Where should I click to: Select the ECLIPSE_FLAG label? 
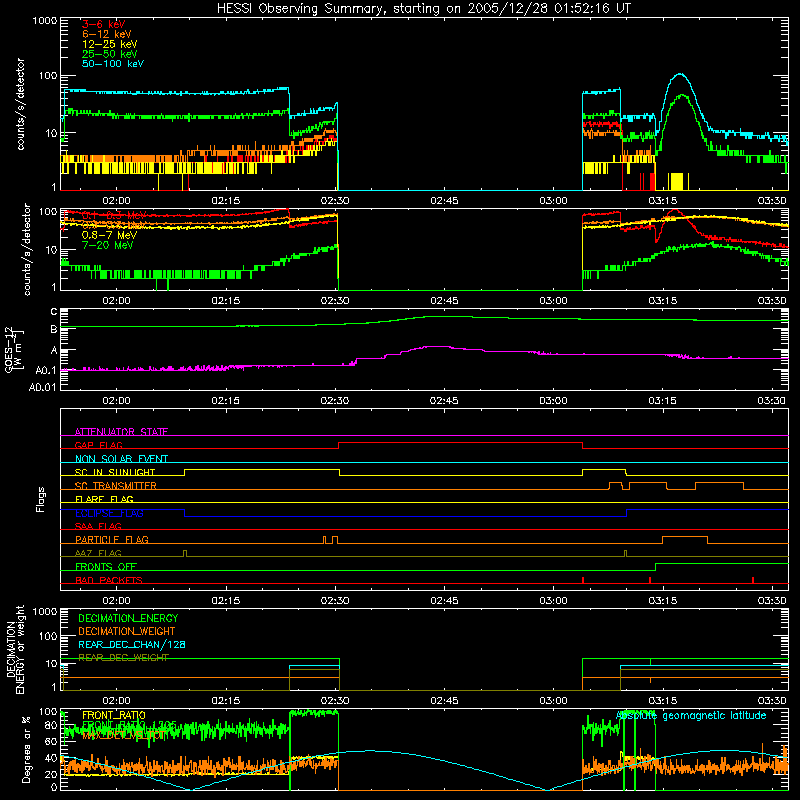[109, 513]
